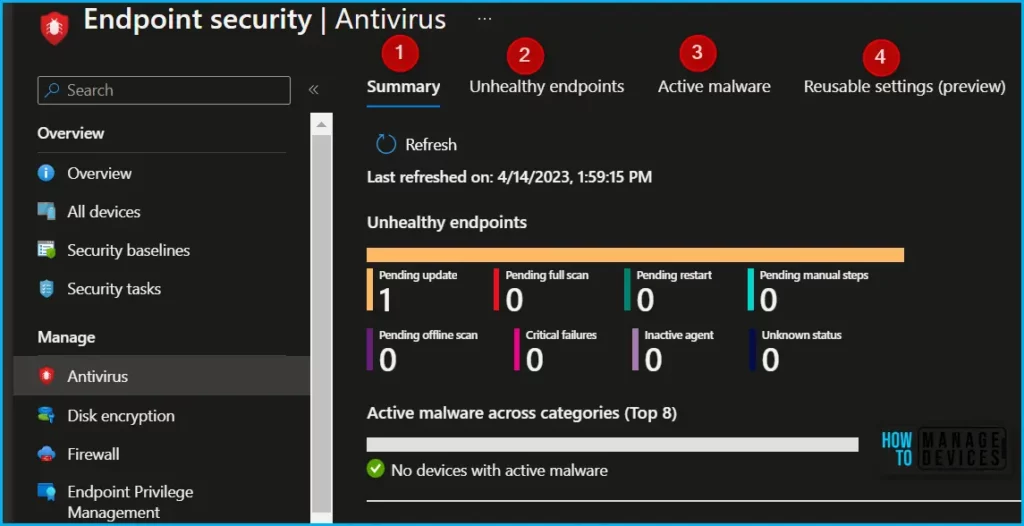This screenshot has height=526, width=1024.
Task: Click the All devices icon
Action: (46, 212)
